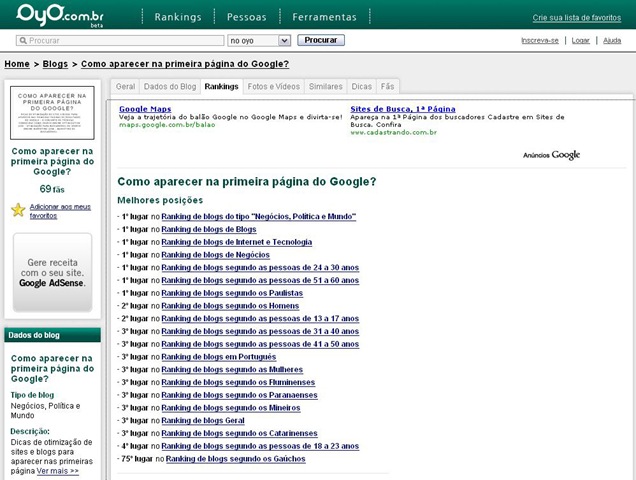Open ranking 'segundo as Mulheres'

(x=232, y=370)
